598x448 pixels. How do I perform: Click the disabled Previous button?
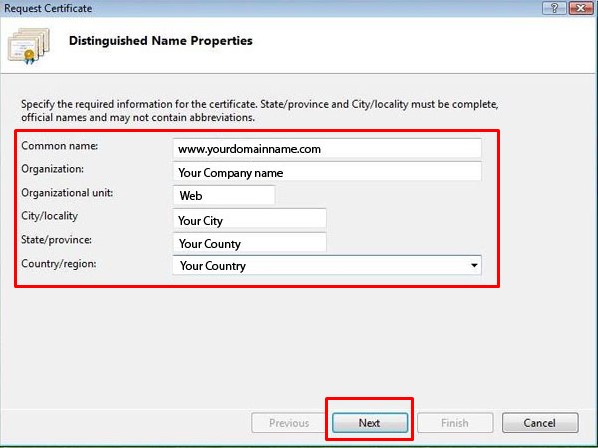pyautogui.click(x=289, y=423)
